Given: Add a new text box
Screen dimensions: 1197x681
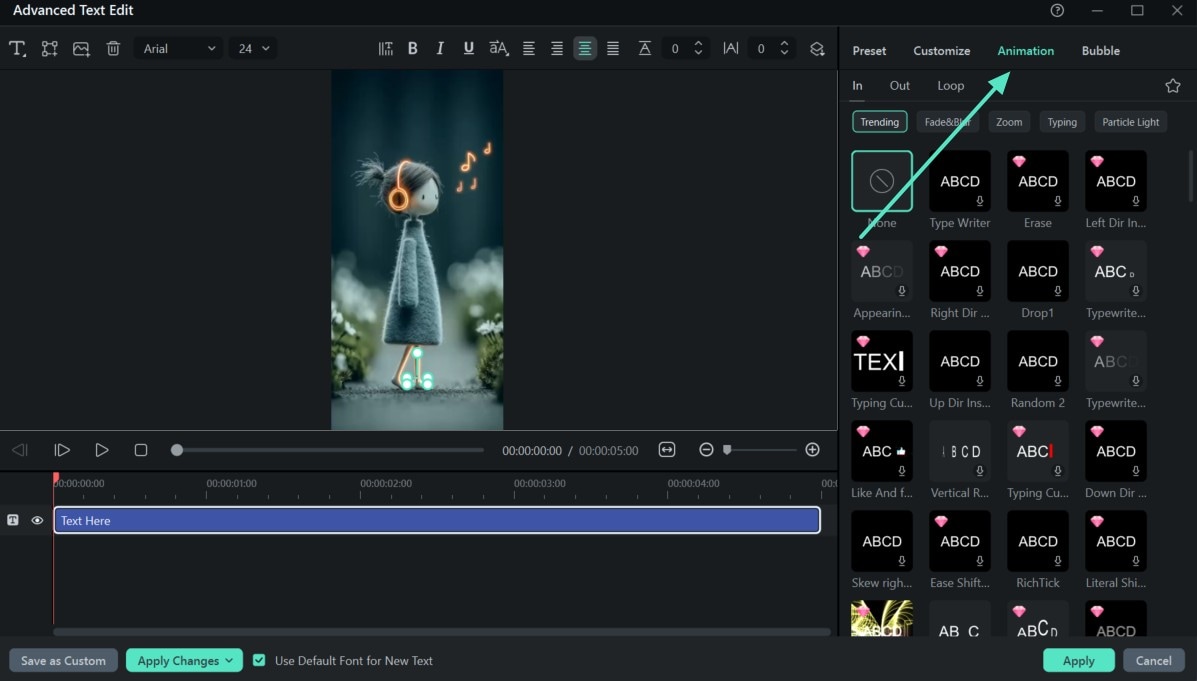Looking at the screenshot, I should click(17, 49).
